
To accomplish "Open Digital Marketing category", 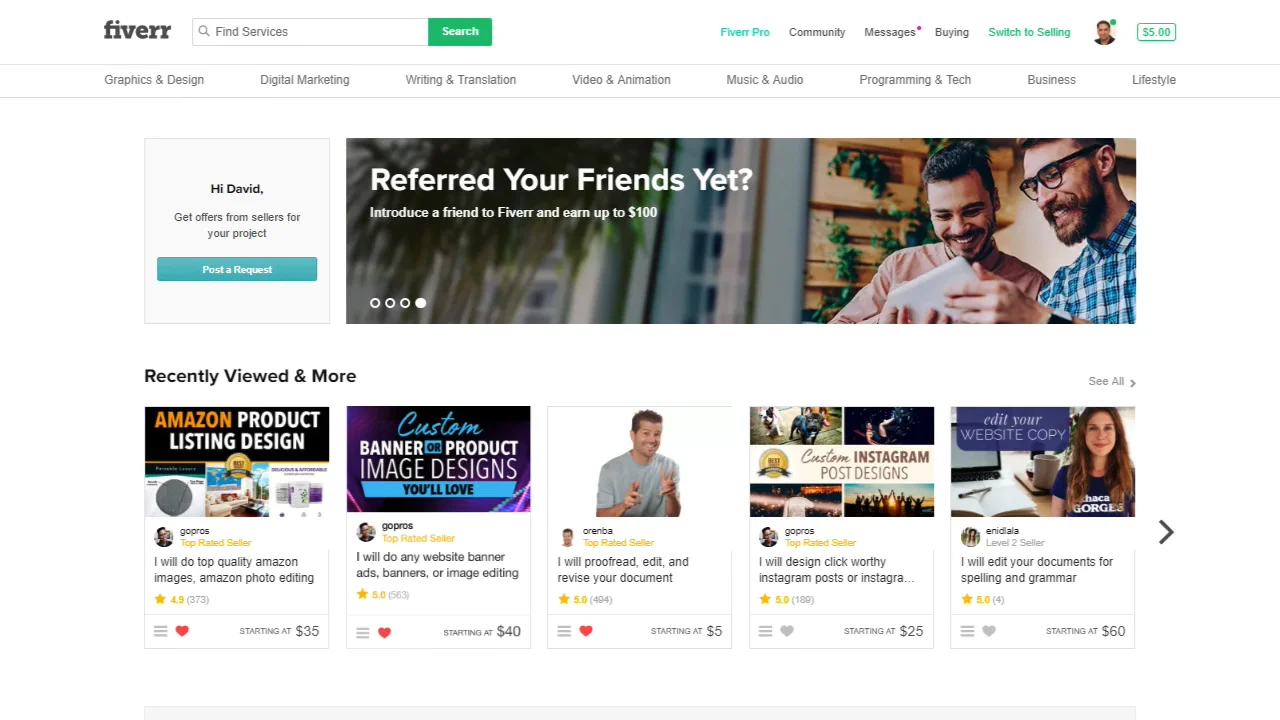I will [x=305, y=80].
